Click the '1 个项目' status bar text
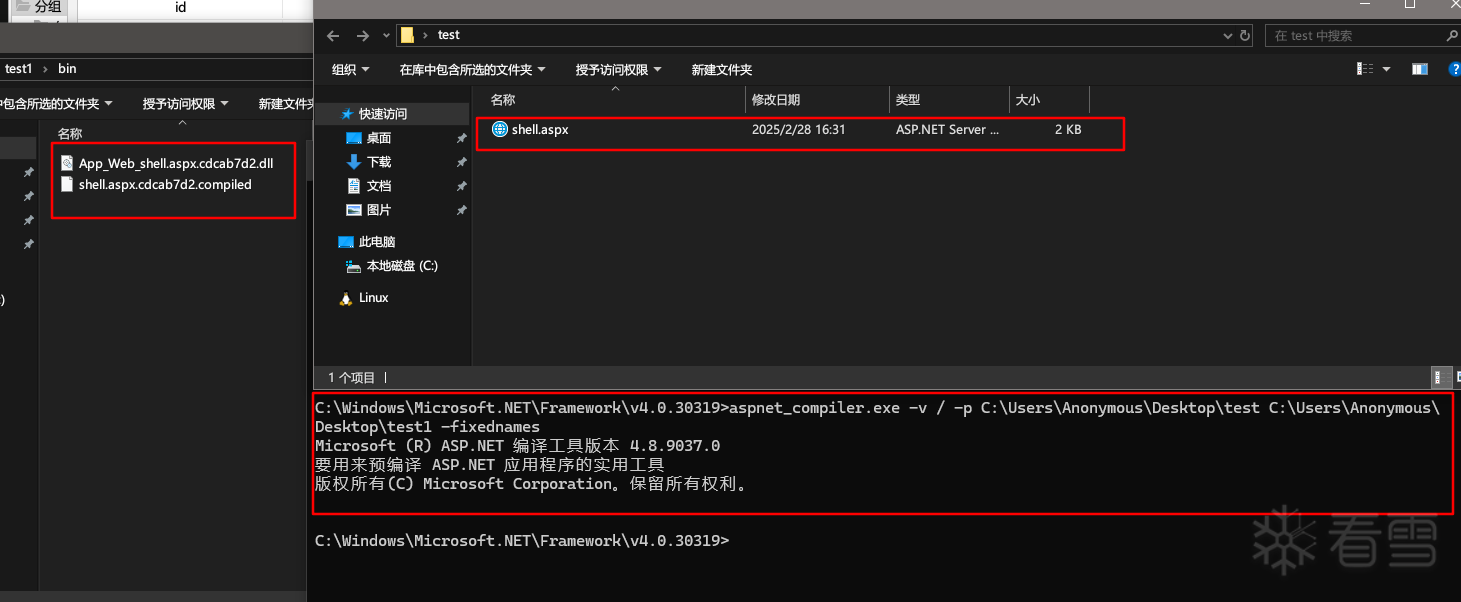Image resolution: width=1461 pixels, height=602 pixels. coord(352,378)
